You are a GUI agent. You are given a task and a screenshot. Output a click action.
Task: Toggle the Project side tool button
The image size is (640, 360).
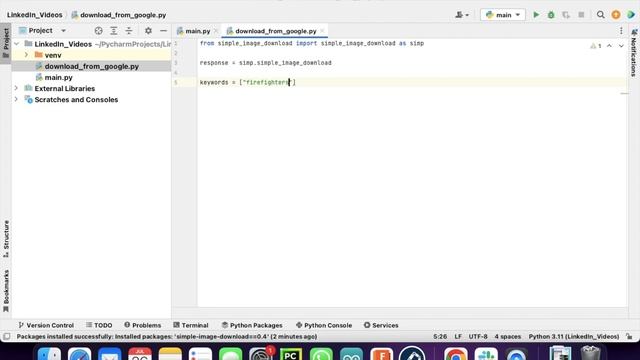point(6,43)
